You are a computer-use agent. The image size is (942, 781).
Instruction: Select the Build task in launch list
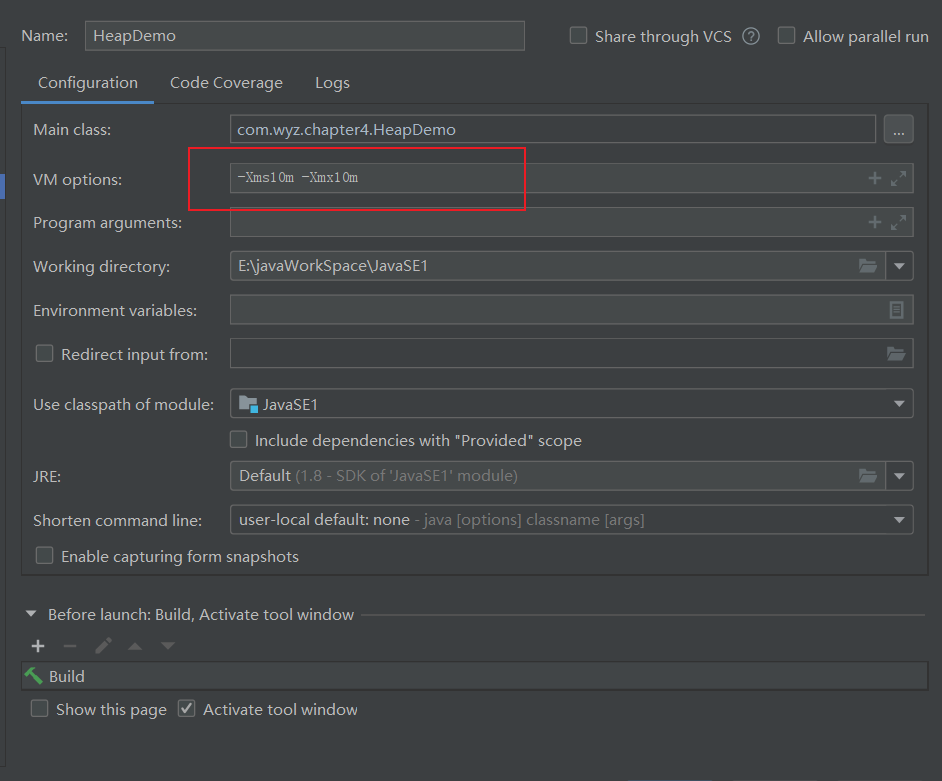[x=67, y=676]
